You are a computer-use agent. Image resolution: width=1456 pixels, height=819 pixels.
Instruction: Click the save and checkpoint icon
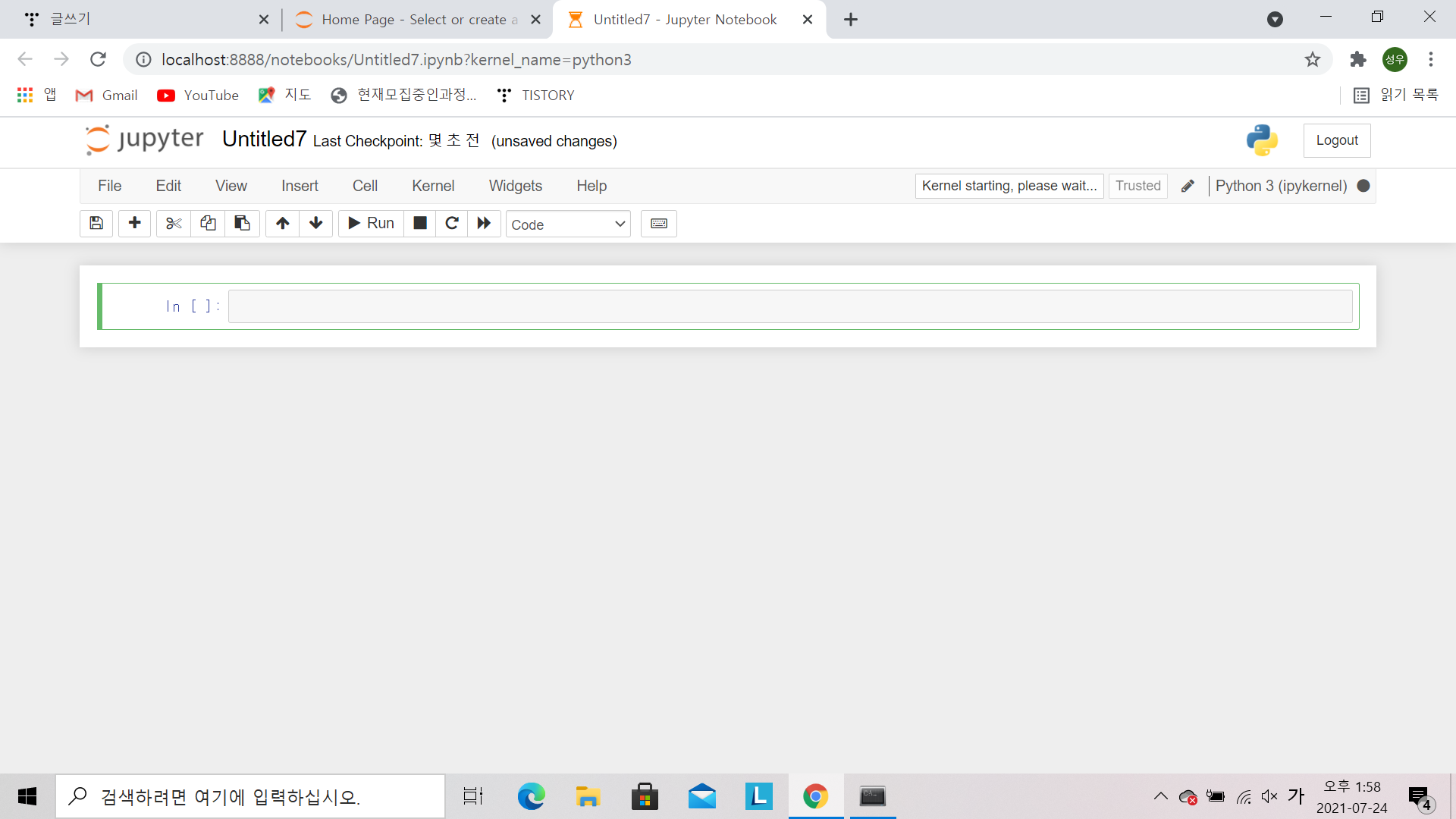(x=96, y=223)
